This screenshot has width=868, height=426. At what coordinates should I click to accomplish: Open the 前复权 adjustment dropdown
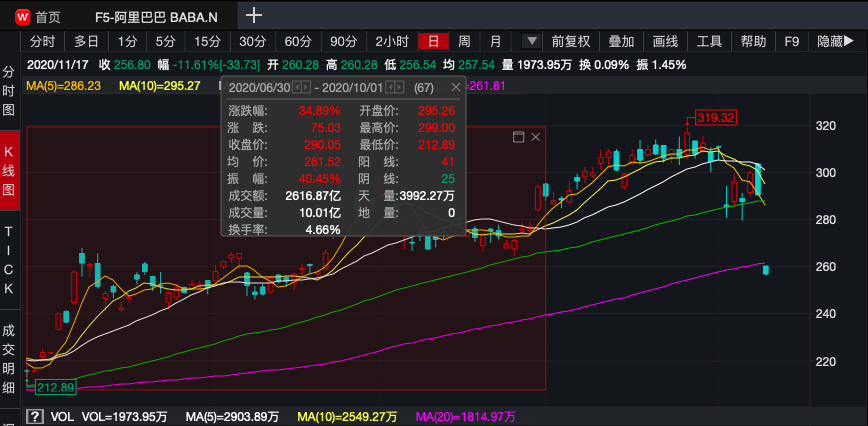(x=570, y=42)
